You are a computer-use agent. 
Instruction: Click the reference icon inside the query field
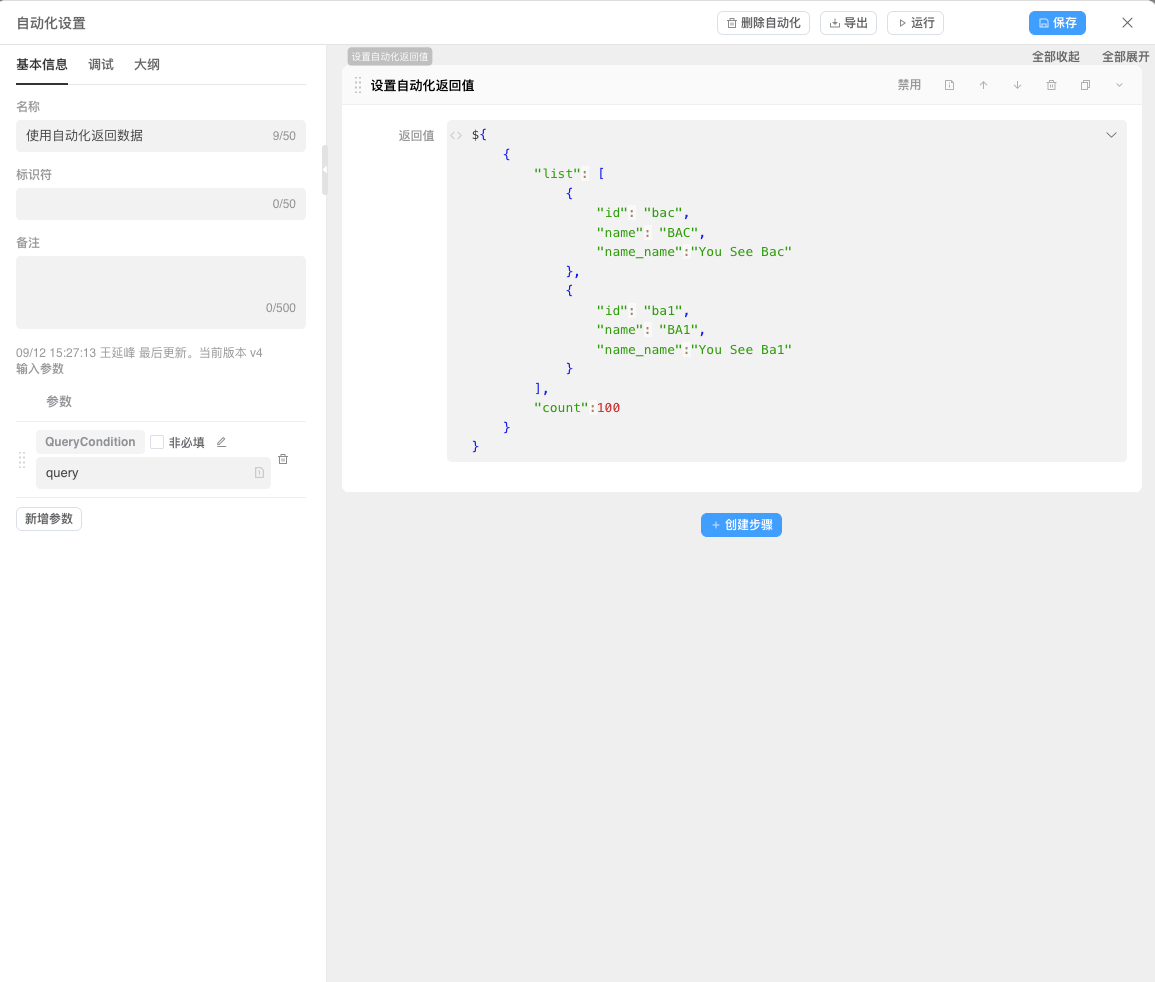coord(259,471)
